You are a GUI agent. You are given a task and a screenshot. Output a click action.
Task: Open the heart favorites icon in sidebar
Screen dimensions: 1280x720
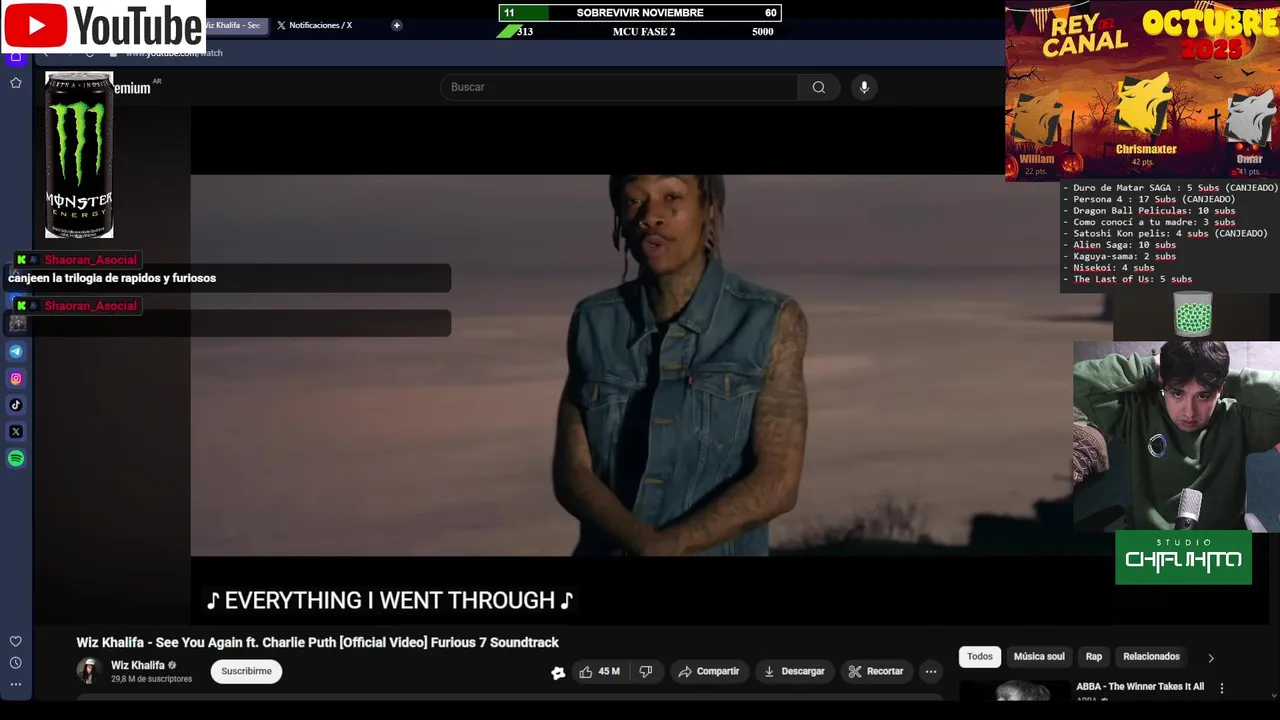[x=16, y=641]
